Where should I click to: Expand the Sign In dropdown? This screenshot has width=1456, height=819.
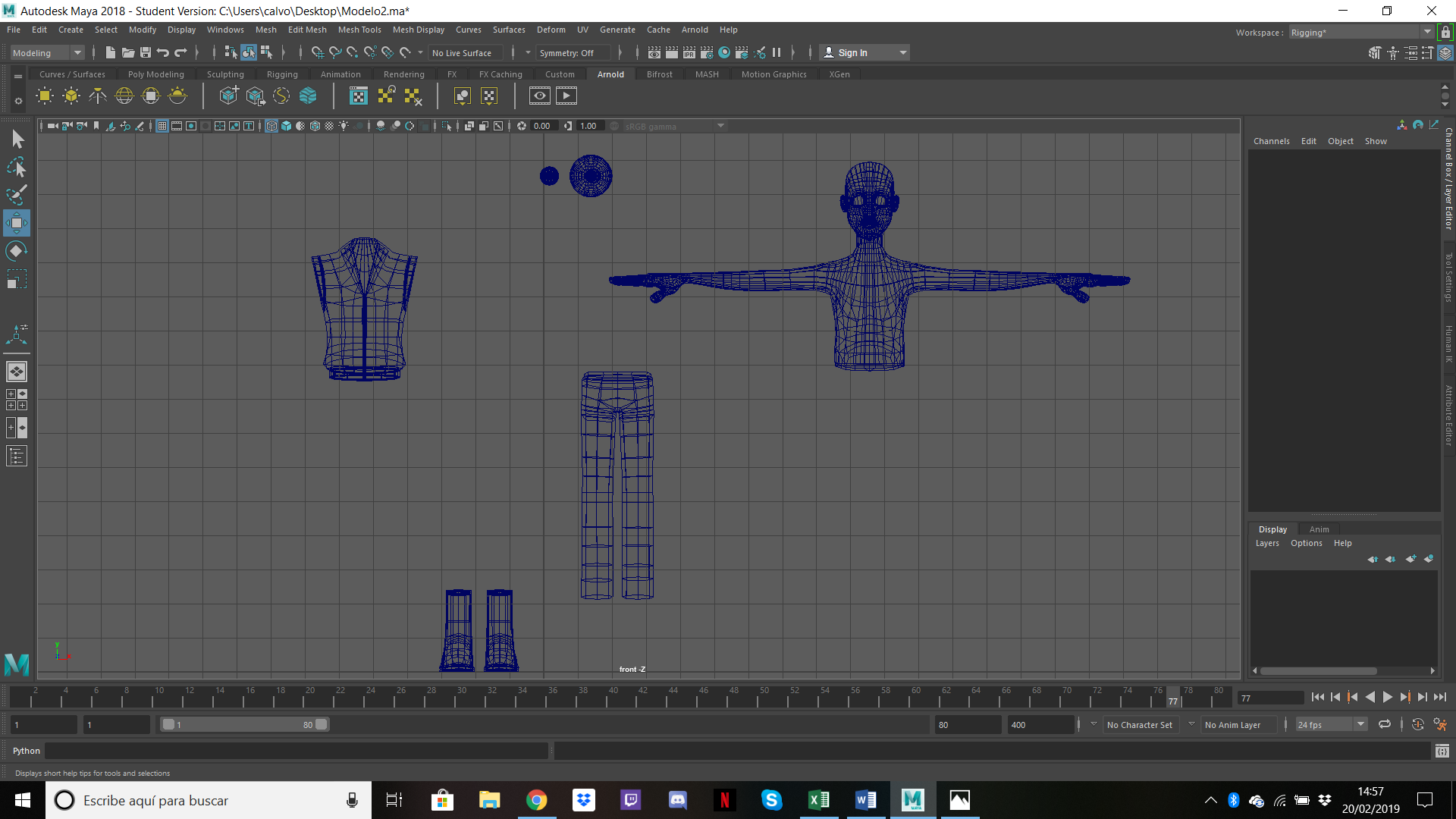[x=902, y=52]
